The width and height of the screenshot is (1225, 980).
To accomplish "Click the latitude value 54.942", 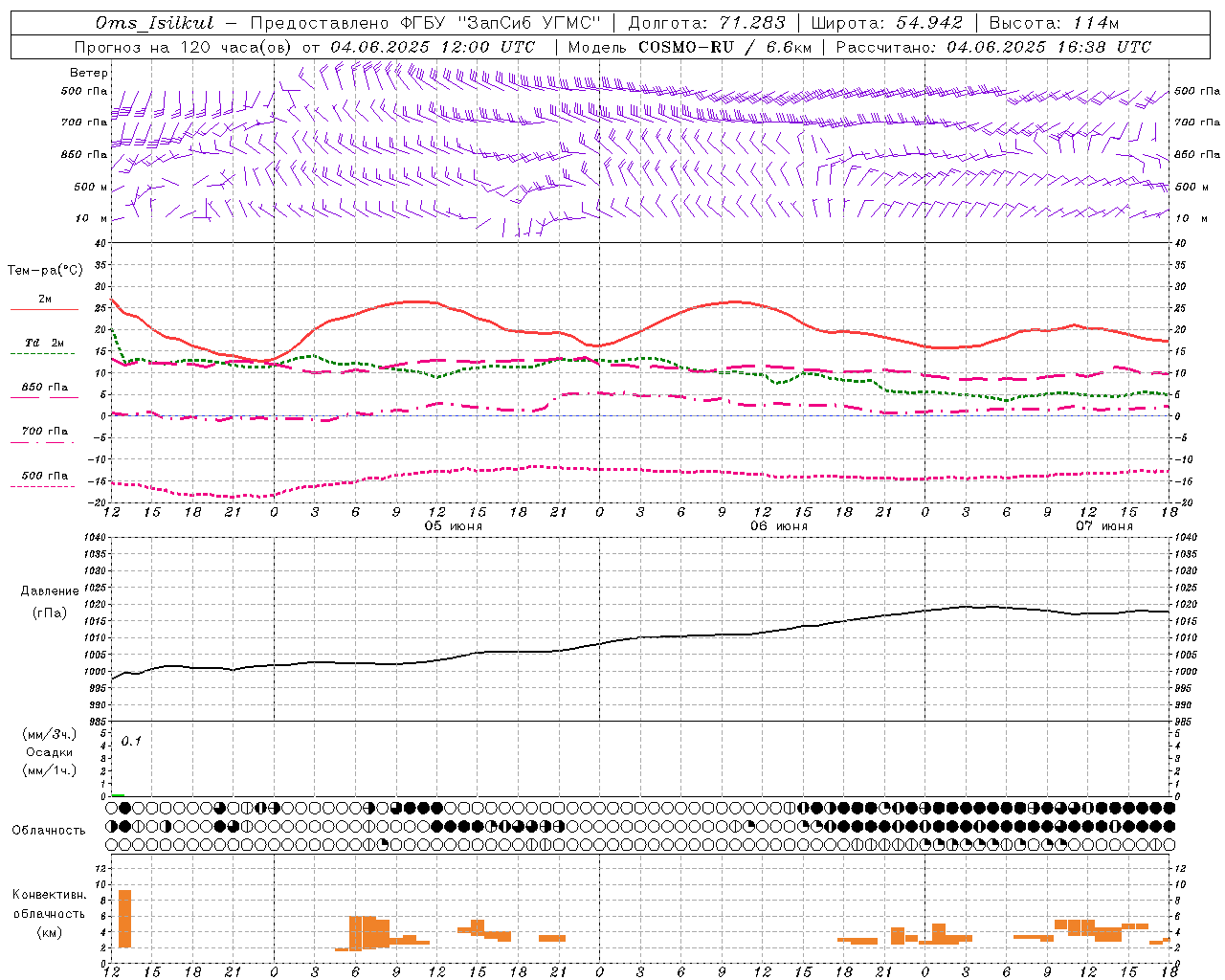I will click(929, 23).
